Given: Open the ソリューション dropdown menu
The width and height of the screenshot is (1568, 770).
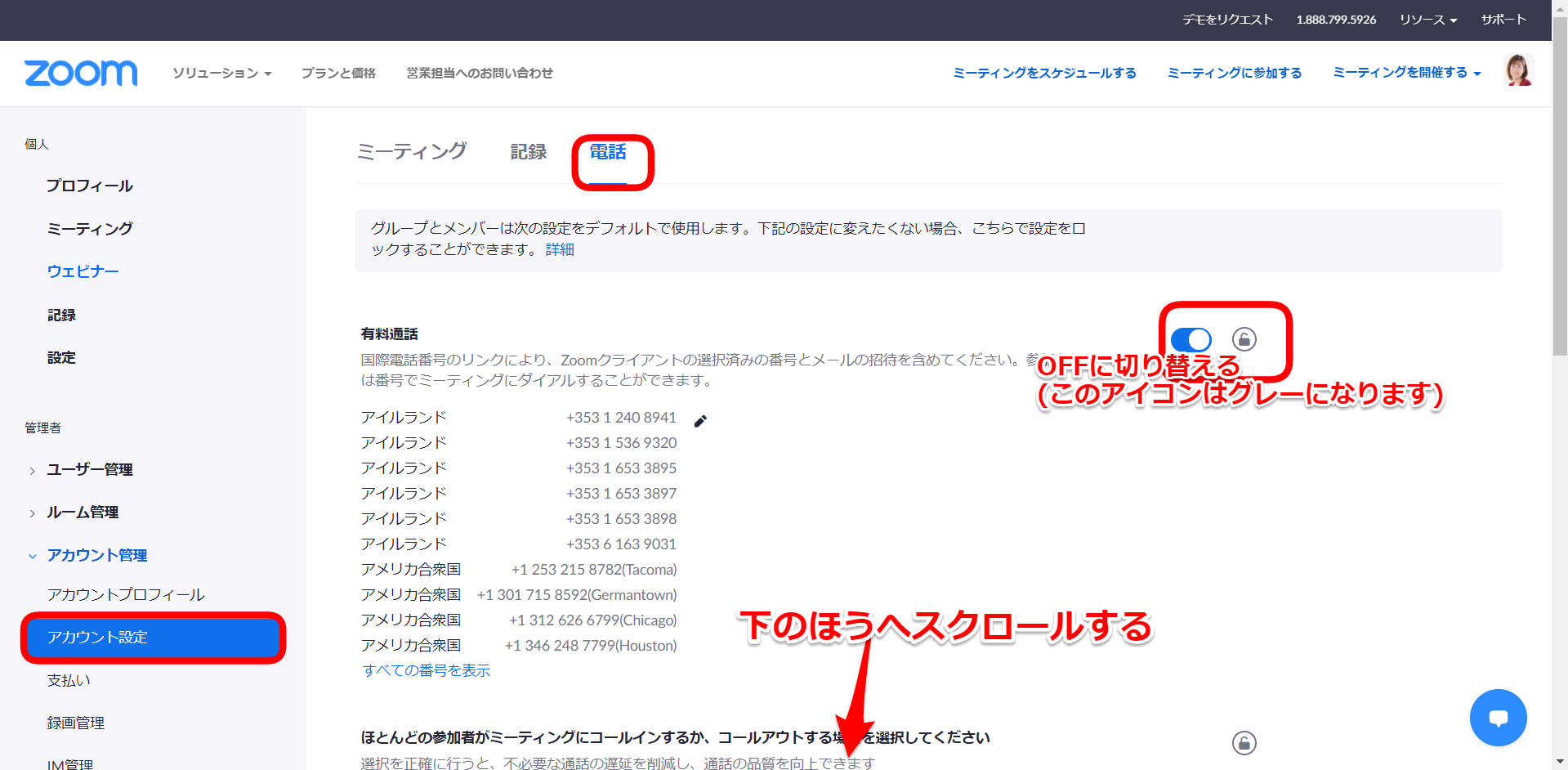Looking at the screenshot, I should click(x=221, y=74).
